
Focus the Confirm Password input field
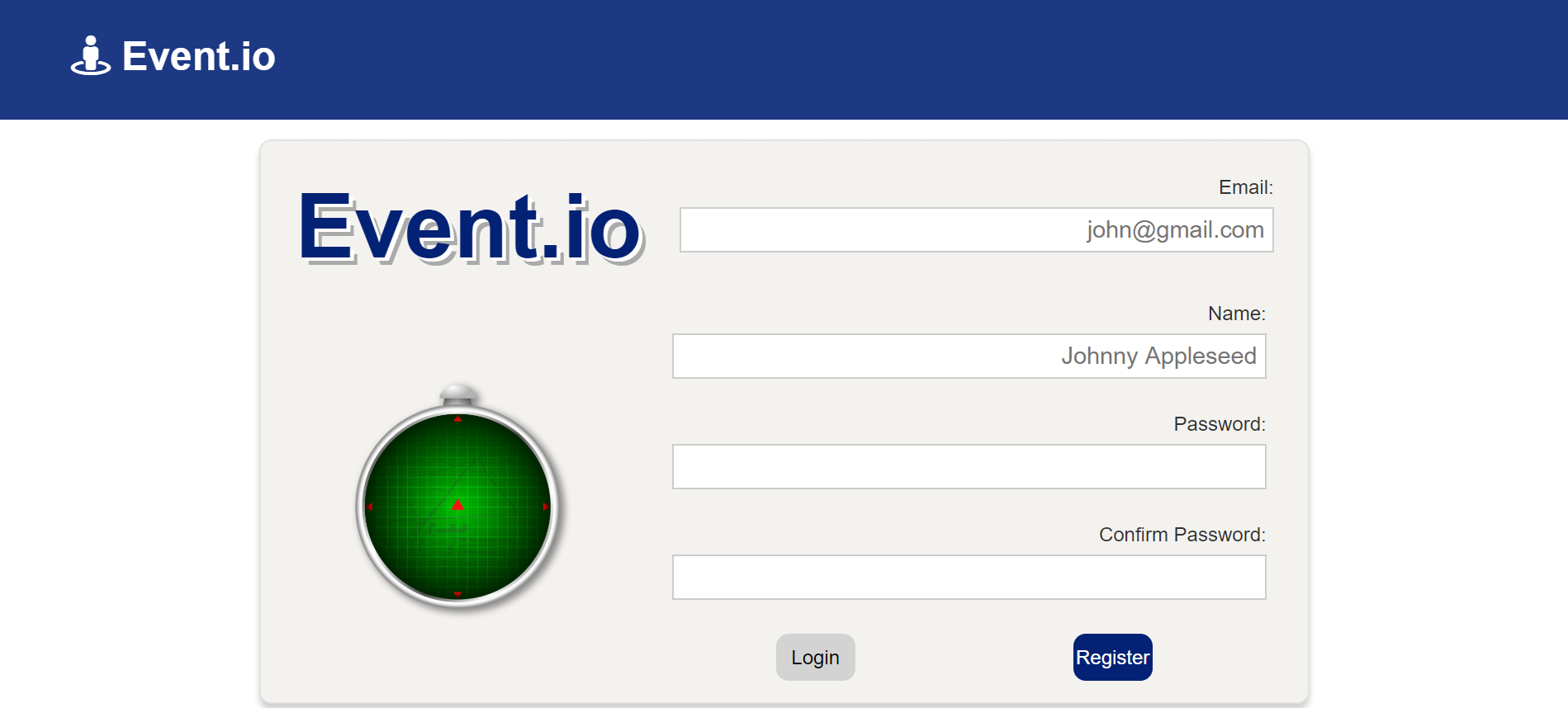click(969, 577)
